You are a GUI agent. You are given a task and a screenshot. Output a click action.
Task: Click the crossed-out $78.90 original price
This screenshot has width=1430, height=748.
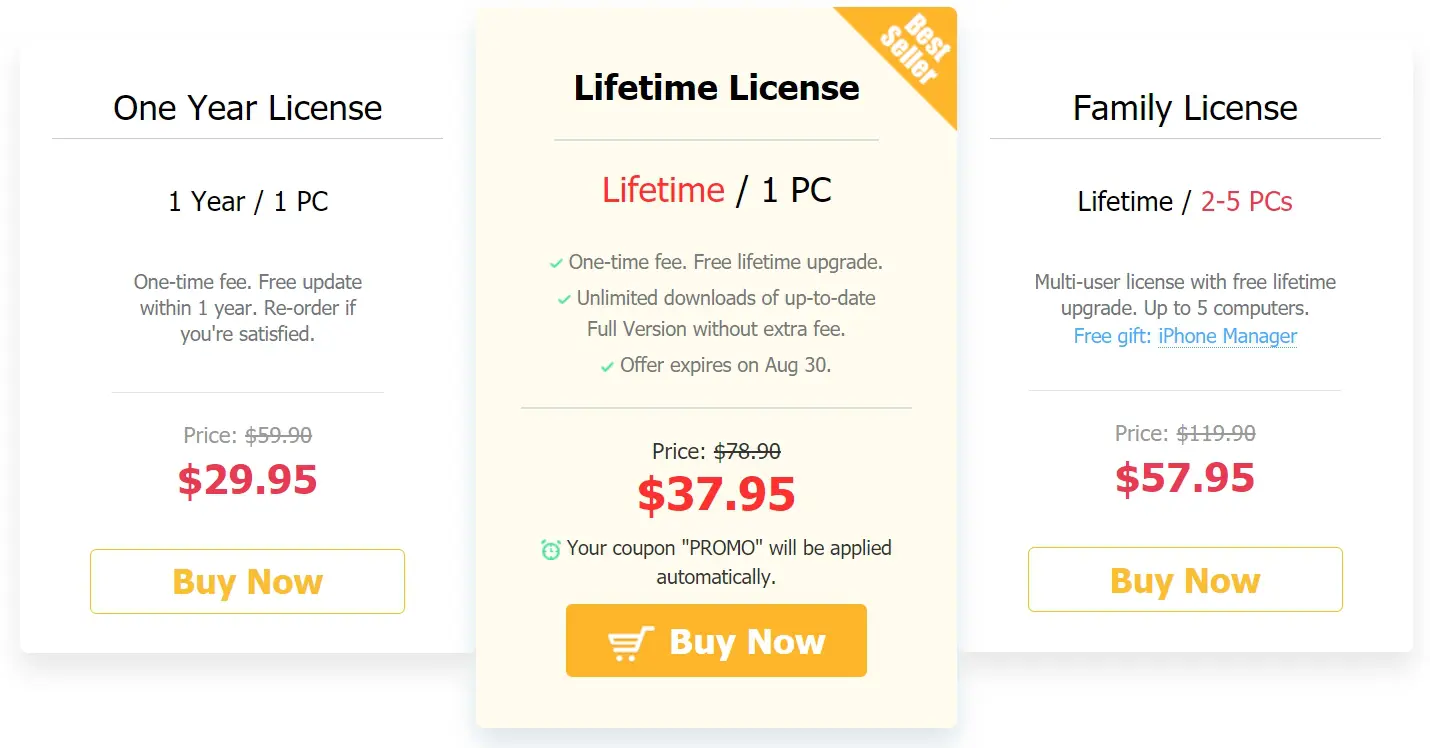pyautogui.click(x=747, y=452)
